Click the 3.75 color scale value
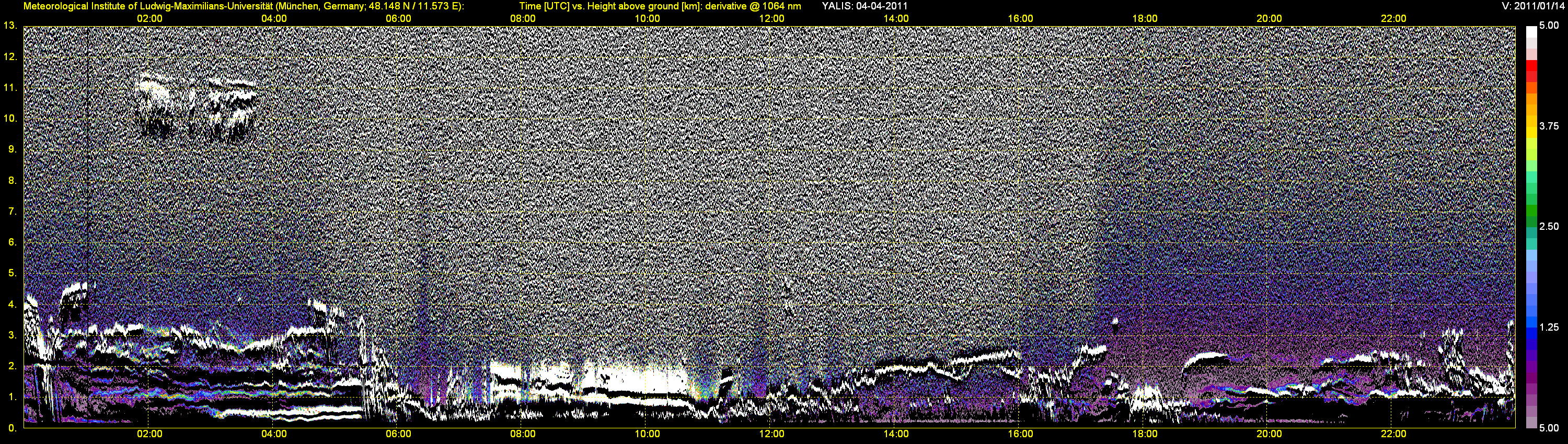 (x=1549, y=126)
